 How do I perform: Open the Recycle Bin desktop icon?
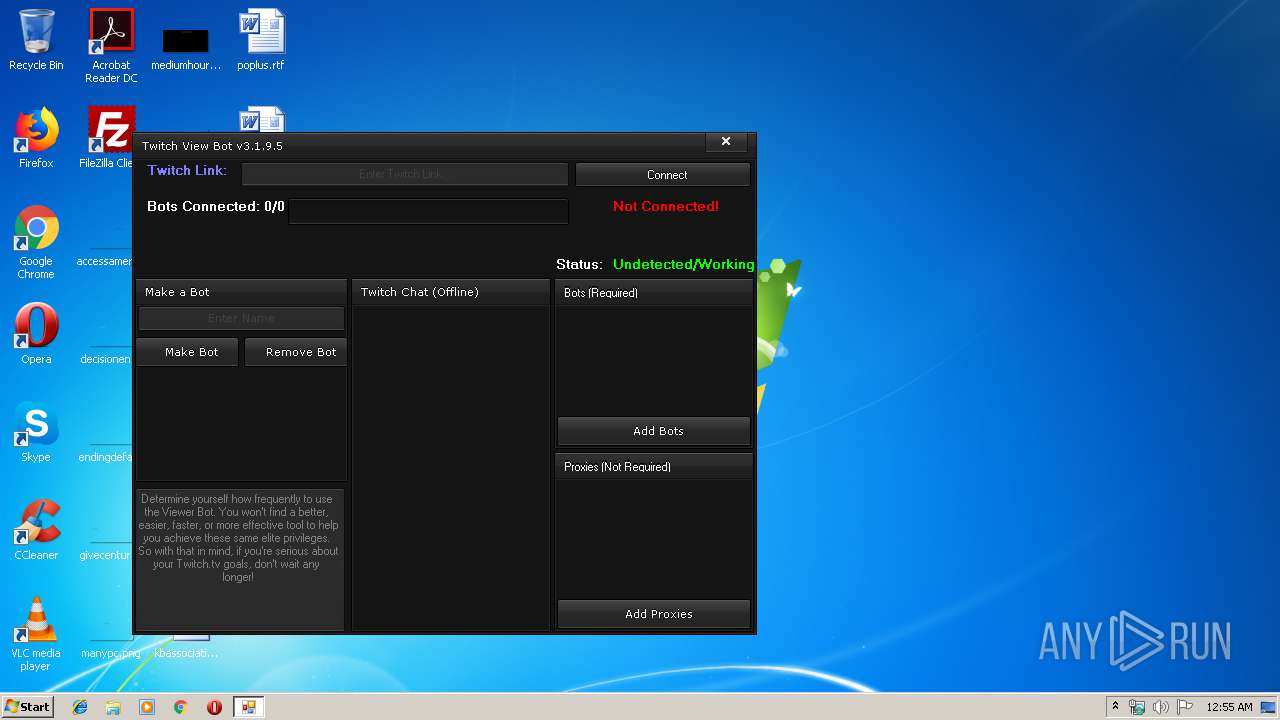[36, 40]
